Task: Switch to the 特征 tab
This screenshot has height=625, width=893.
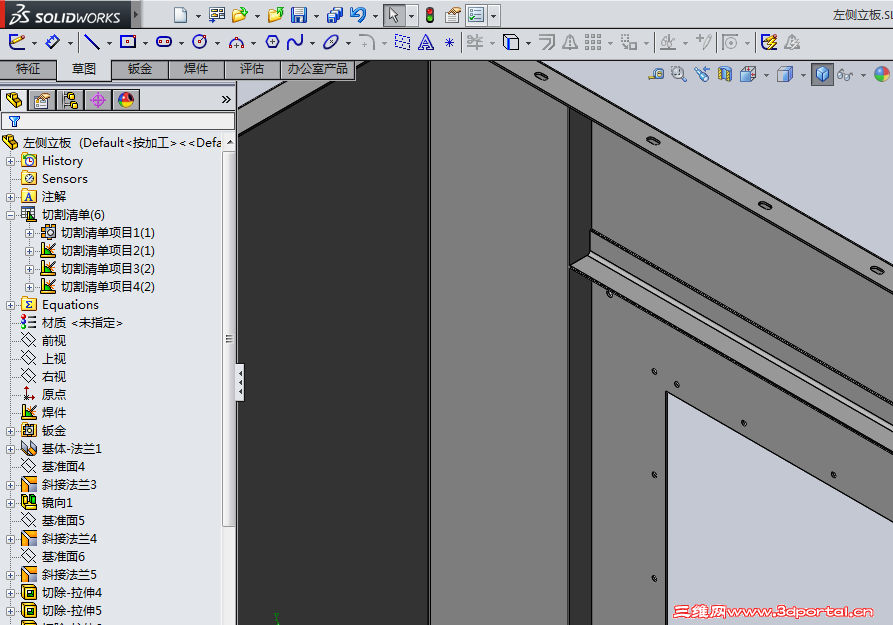Action: tap(28, 69)
